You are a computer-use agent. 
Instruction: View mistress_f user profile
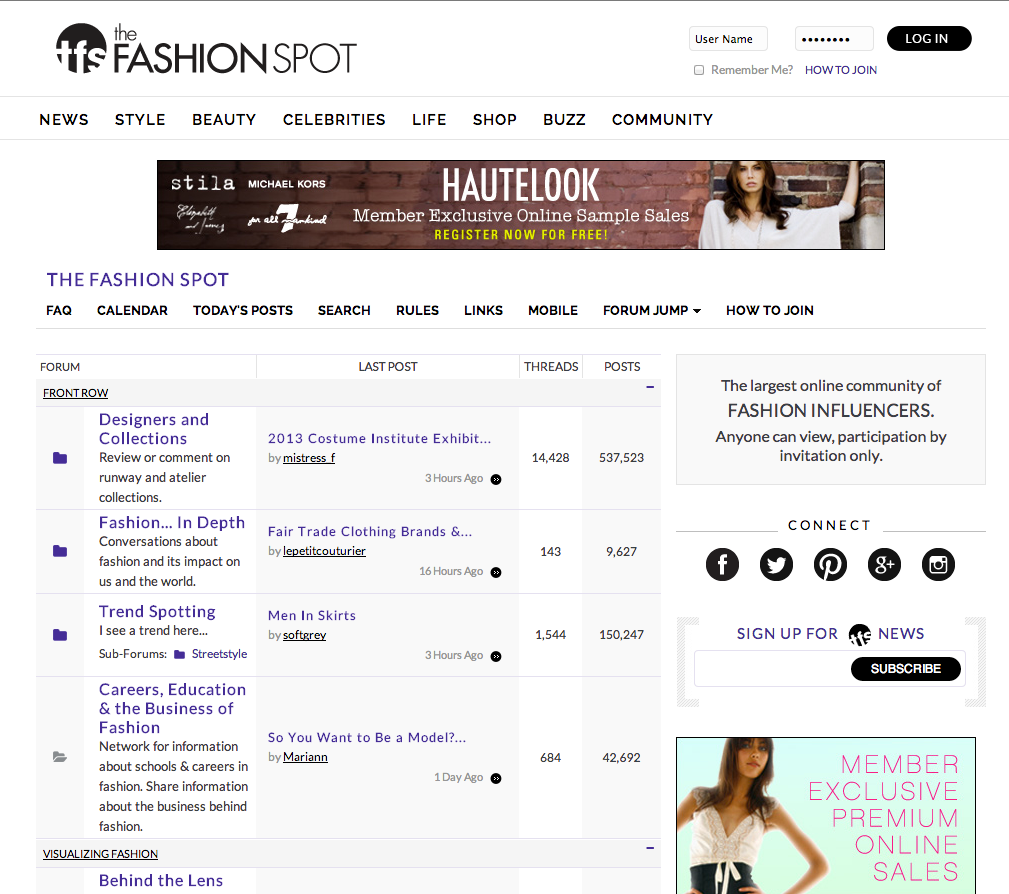point(309,458)
